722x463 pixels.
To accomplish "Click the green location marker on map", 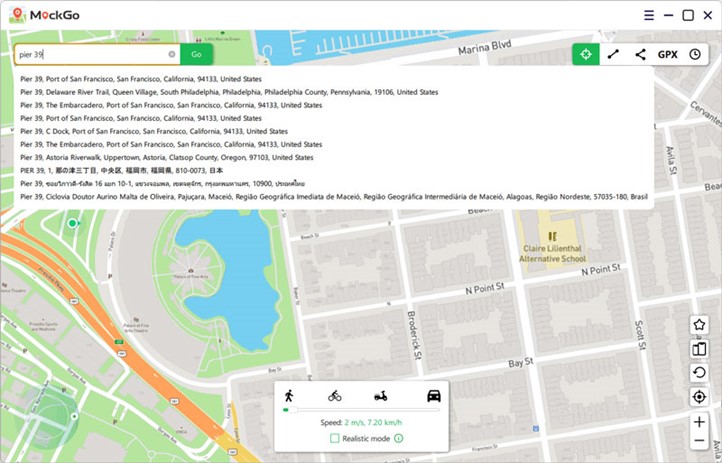I will tap(72, 223).
